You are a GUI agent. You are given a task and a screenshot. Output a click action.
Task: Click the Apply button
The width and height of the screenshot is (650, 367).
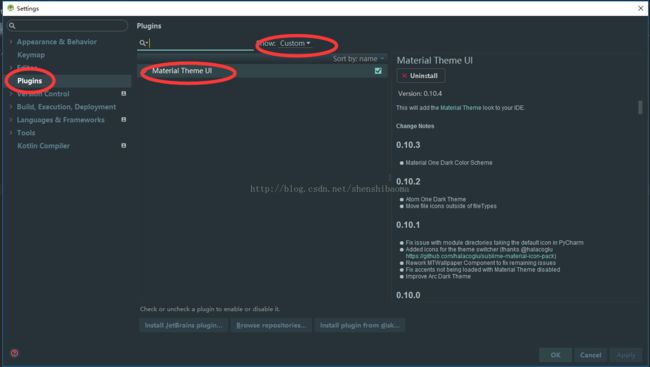[x=626, y=355]
